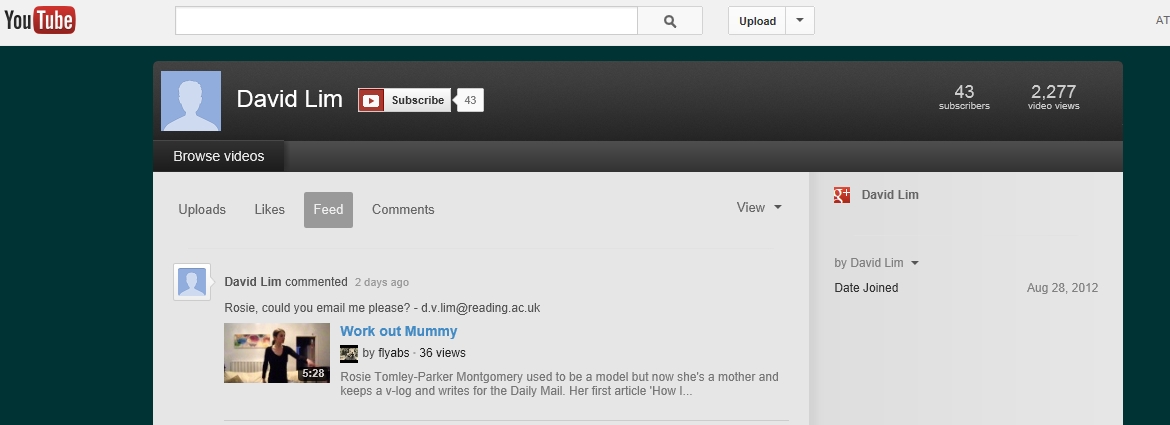Click the YouTube logo
The width and height of the screenshot is (1170, 425).
pyautogui.click(x=40, y=20)
